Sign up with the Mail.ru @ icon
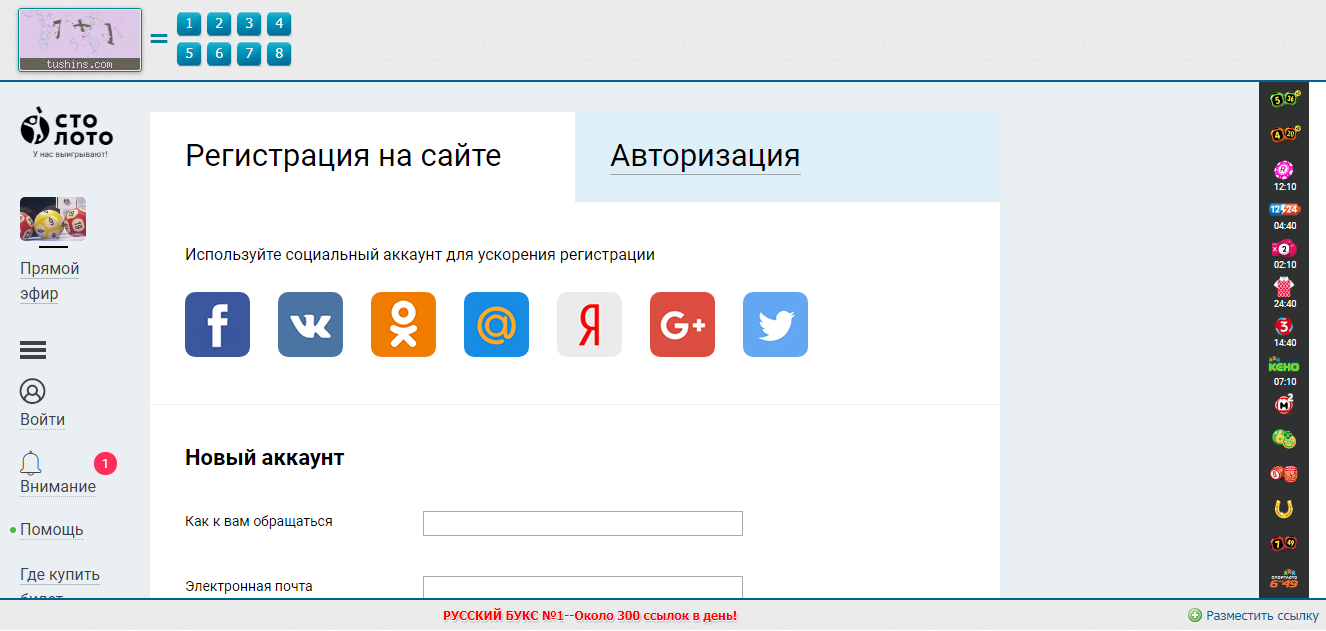 click(x=496, y=324)
